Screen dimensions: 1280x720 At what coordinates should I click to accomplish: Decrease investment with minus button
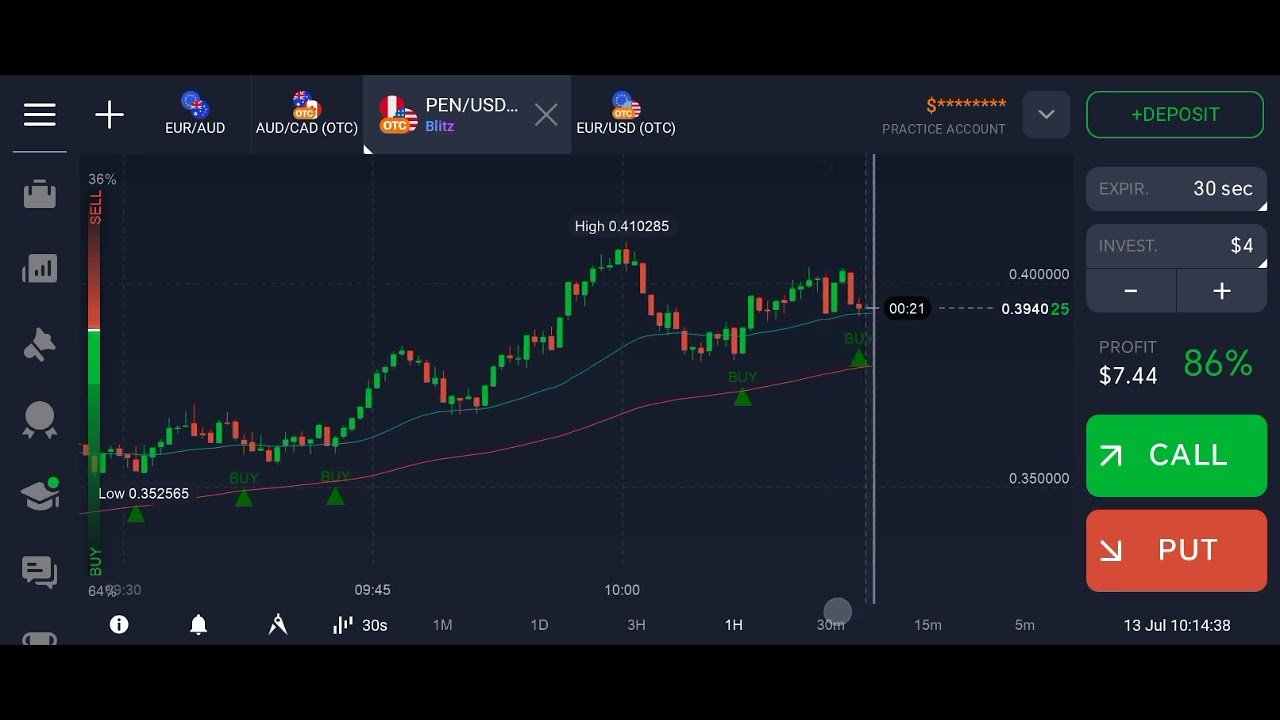tap(1131, 291)
